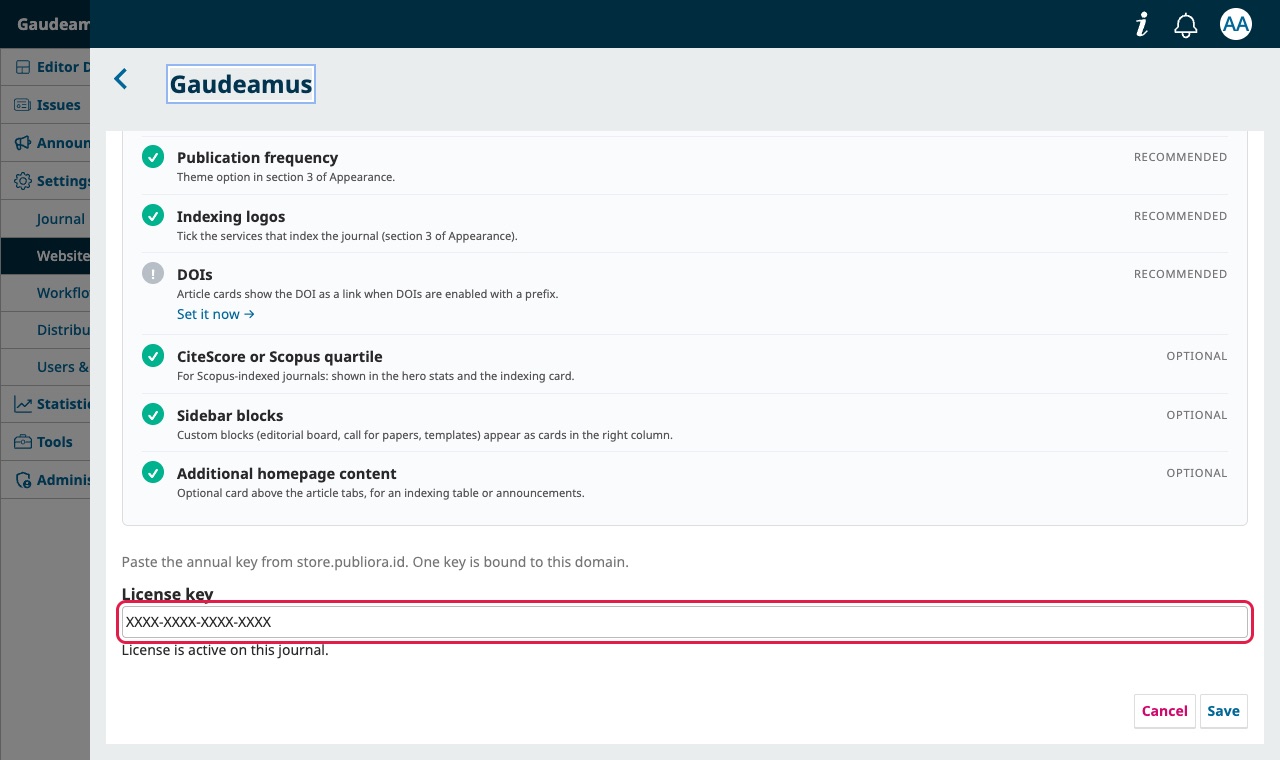1280x760 pixels.
Task: Click the 'Gaudeamus' heading text
Action: (x=241, y=85)
